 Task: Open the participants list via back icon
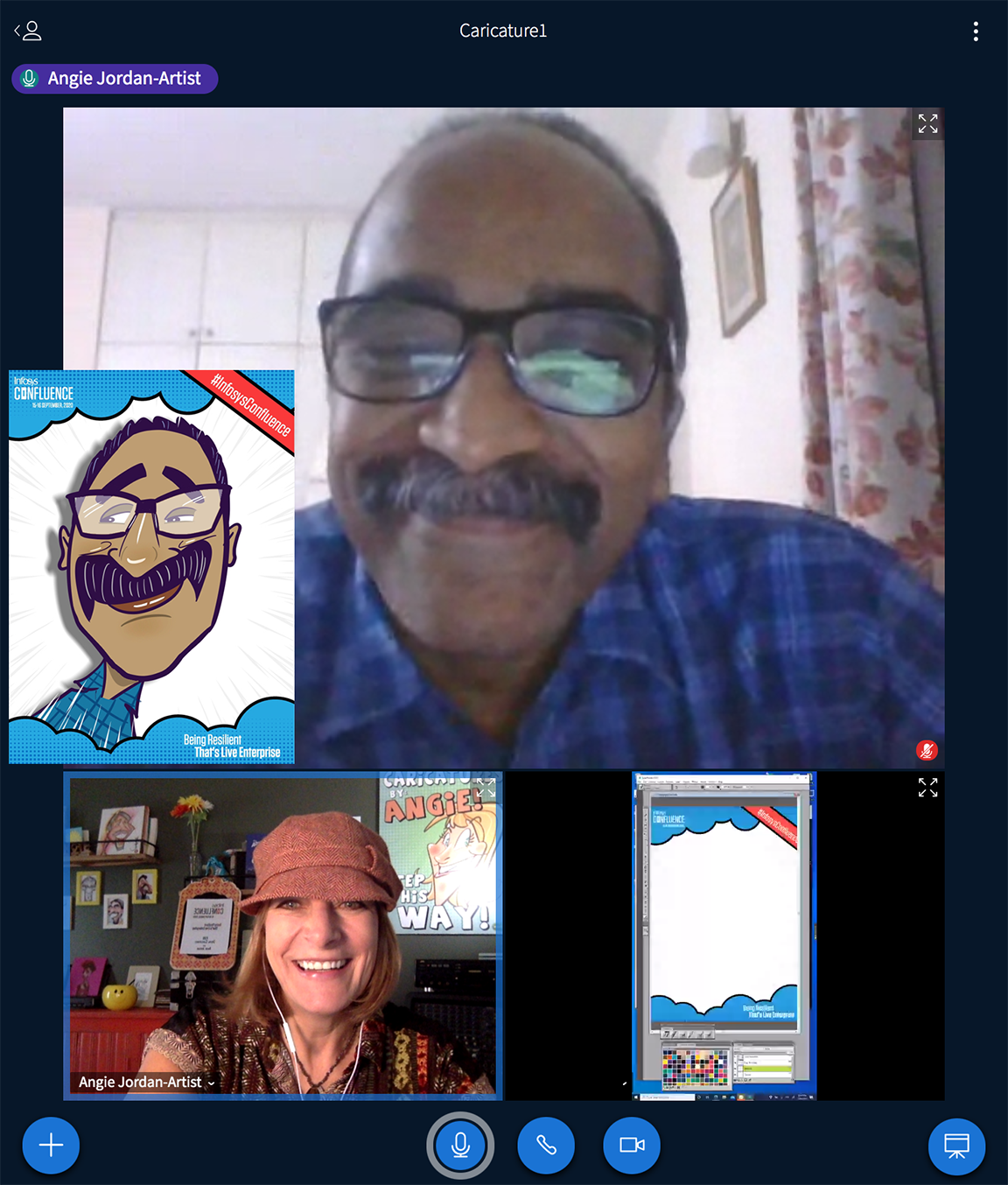coord(28,32)
